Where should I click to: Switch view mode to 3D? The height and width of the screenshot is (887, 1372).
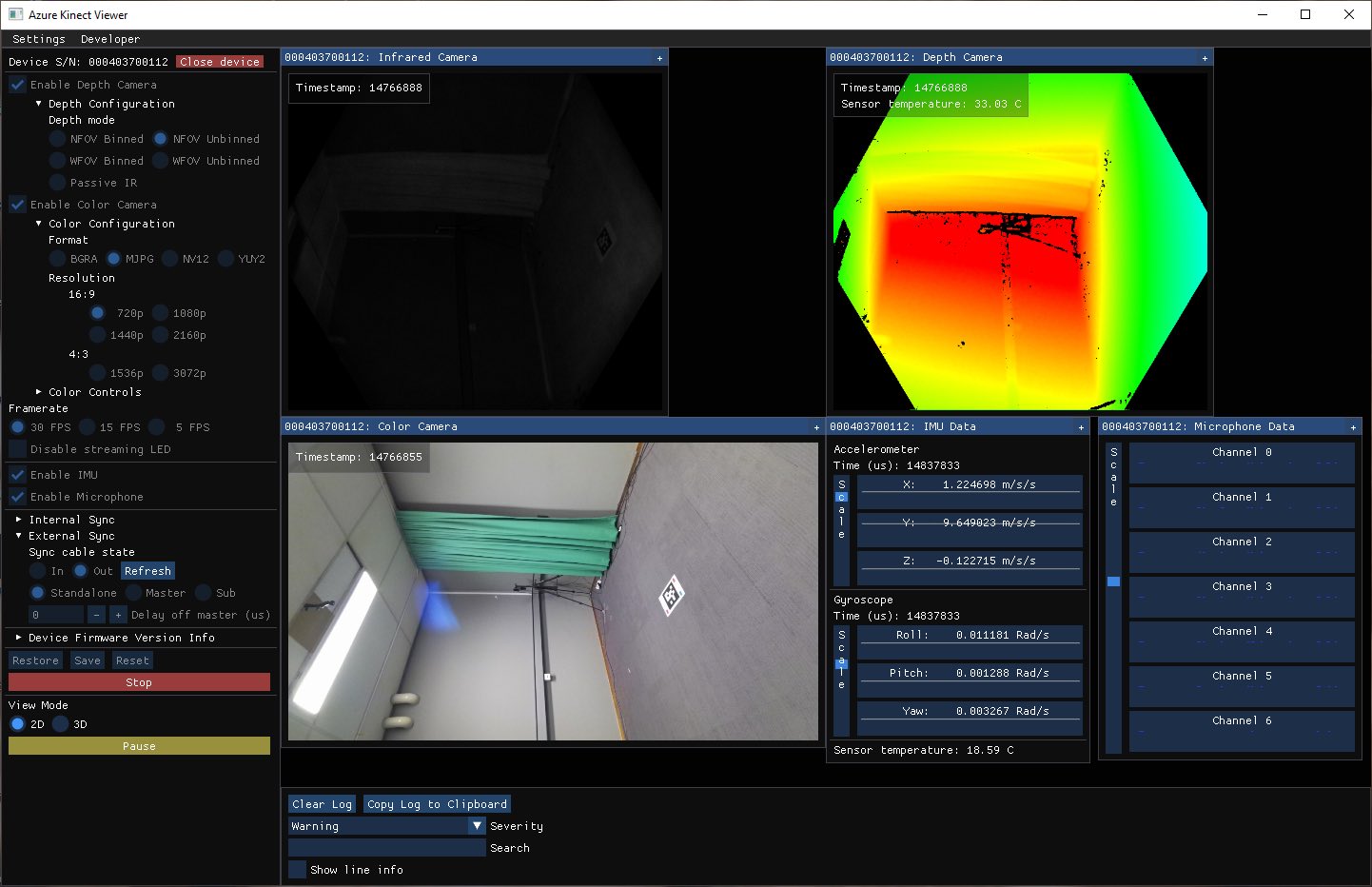pos(61,724)
